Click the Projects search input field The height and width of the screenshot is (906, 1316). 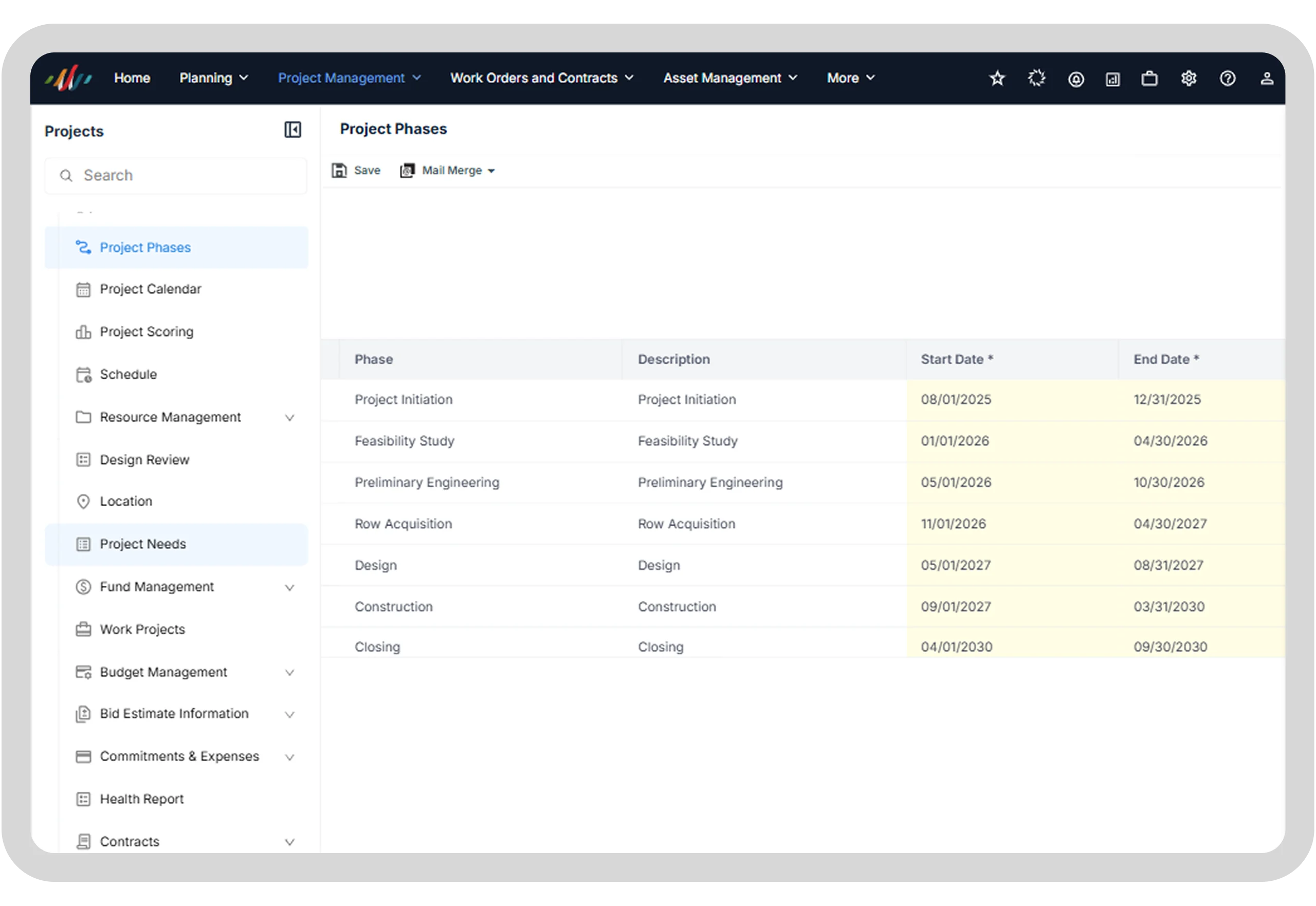pos(176,176)
